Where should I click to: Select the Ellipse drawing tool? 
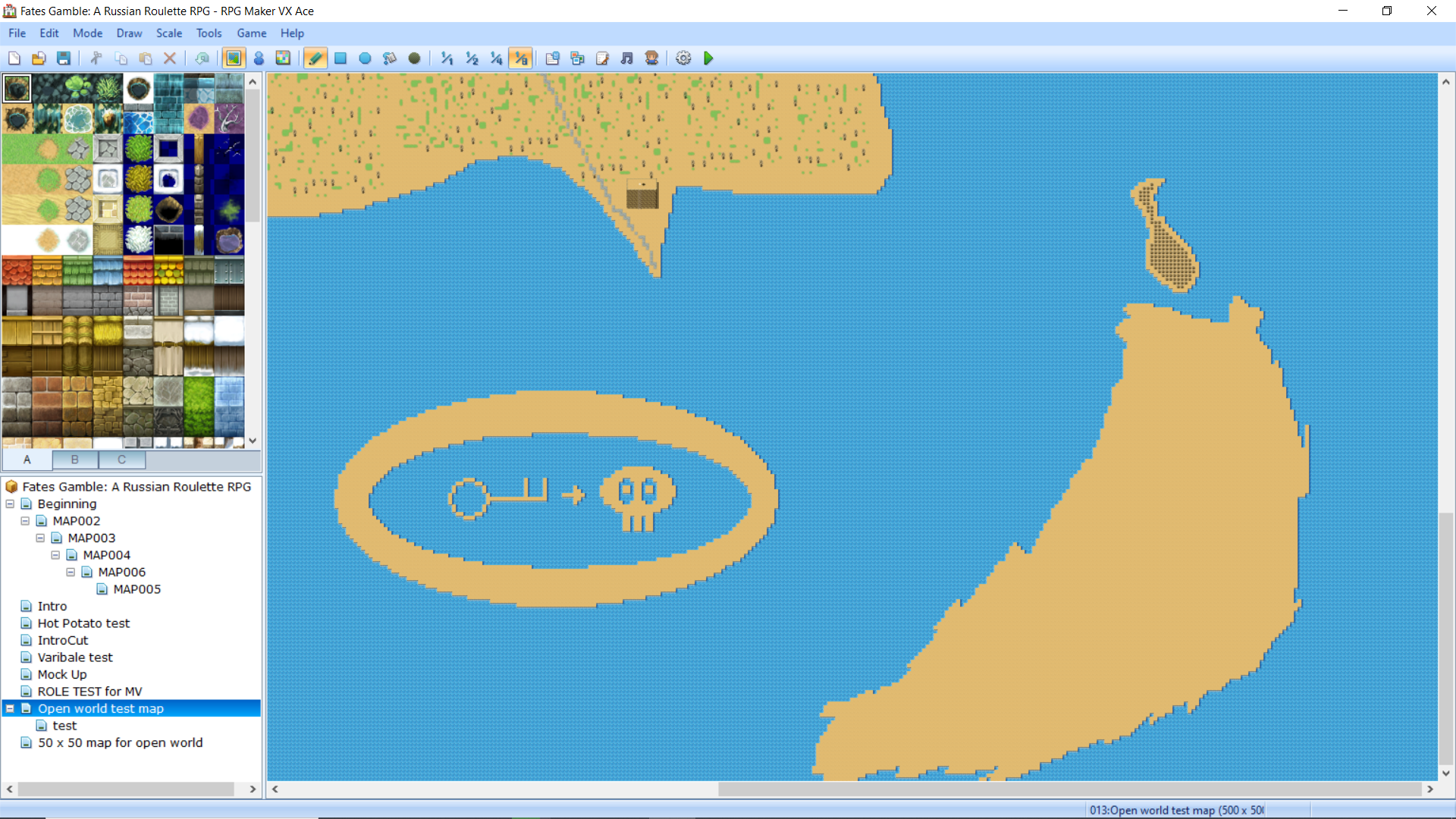pos(365,58)
